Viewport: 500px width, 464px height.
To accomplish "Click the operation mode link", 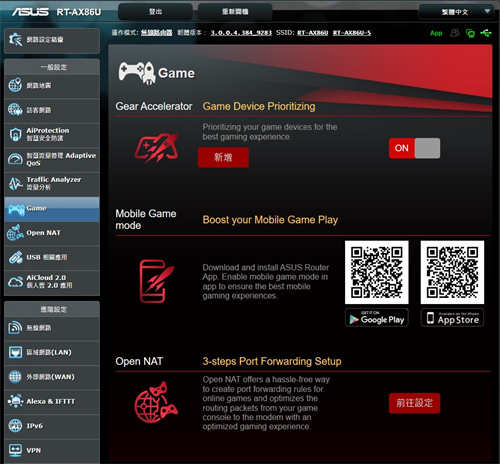I will 157,33.
